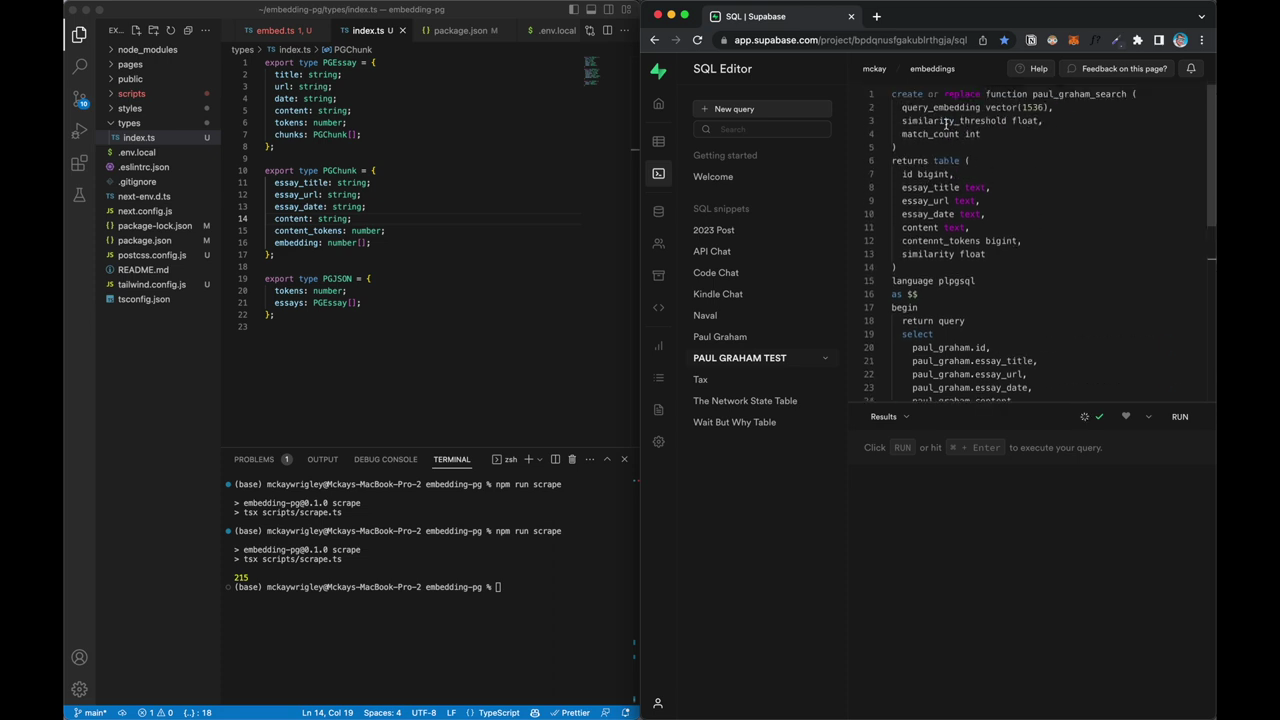Viewport: 1280px width, 720px height.
Task: Open the DEBUG CONSOLE panel tab
Action: pyautogui.click(x=385, y=459)
